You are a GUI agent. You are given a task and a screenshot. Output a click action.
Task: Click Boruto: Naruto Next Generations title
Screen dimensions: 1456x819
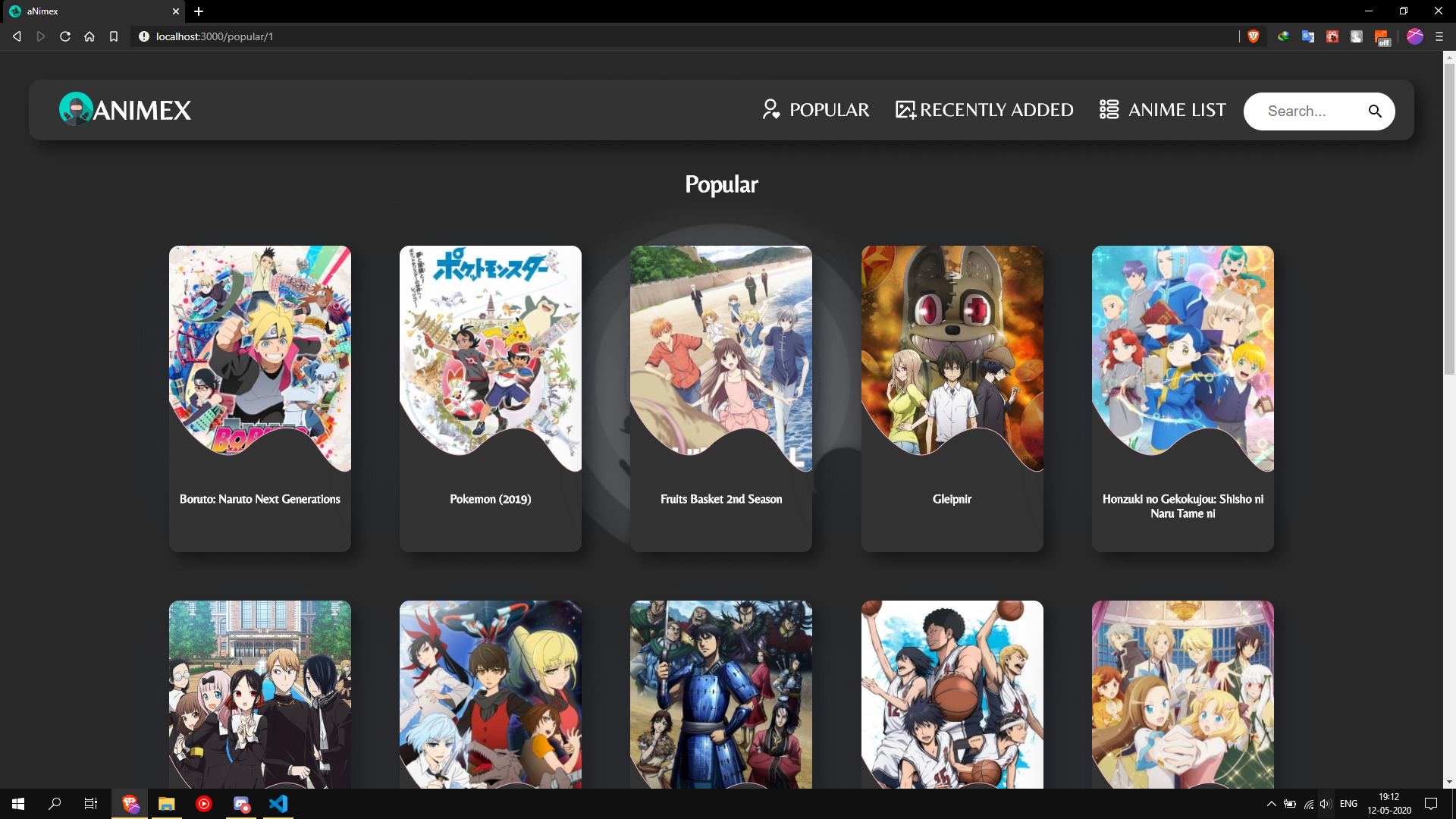click(x=259, y=499)
